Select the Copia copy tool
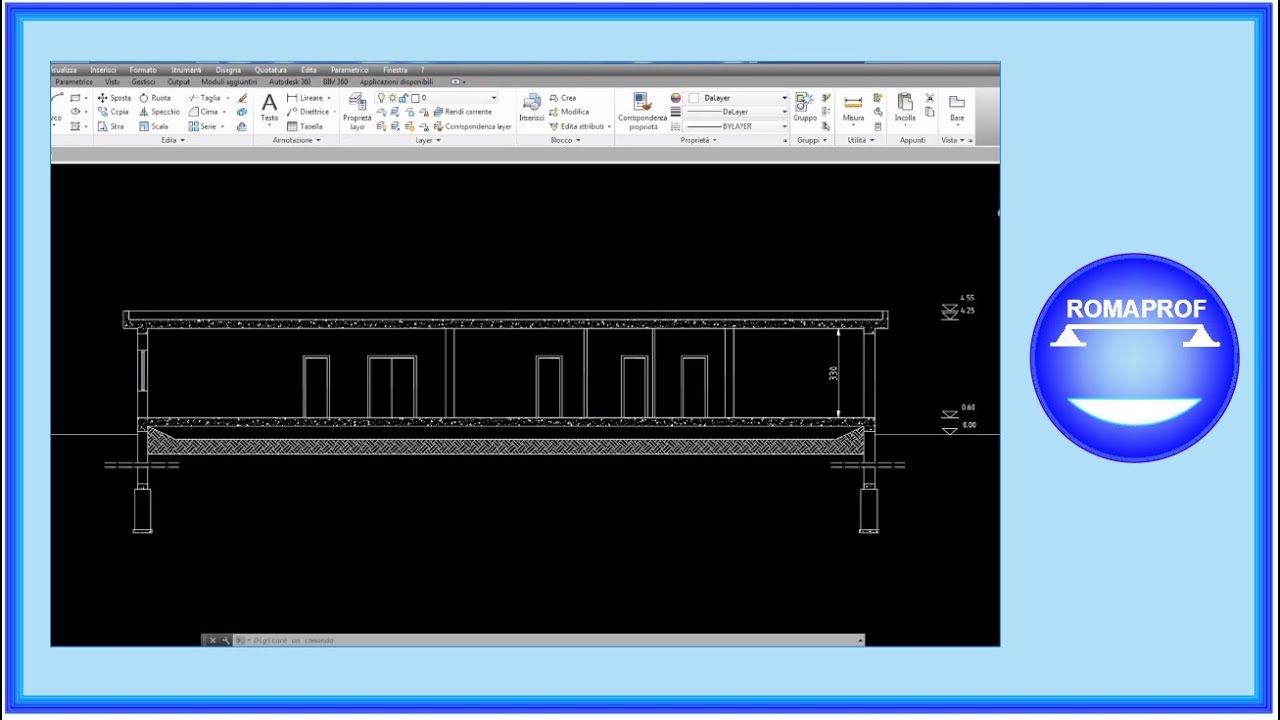 pos(114,112)
